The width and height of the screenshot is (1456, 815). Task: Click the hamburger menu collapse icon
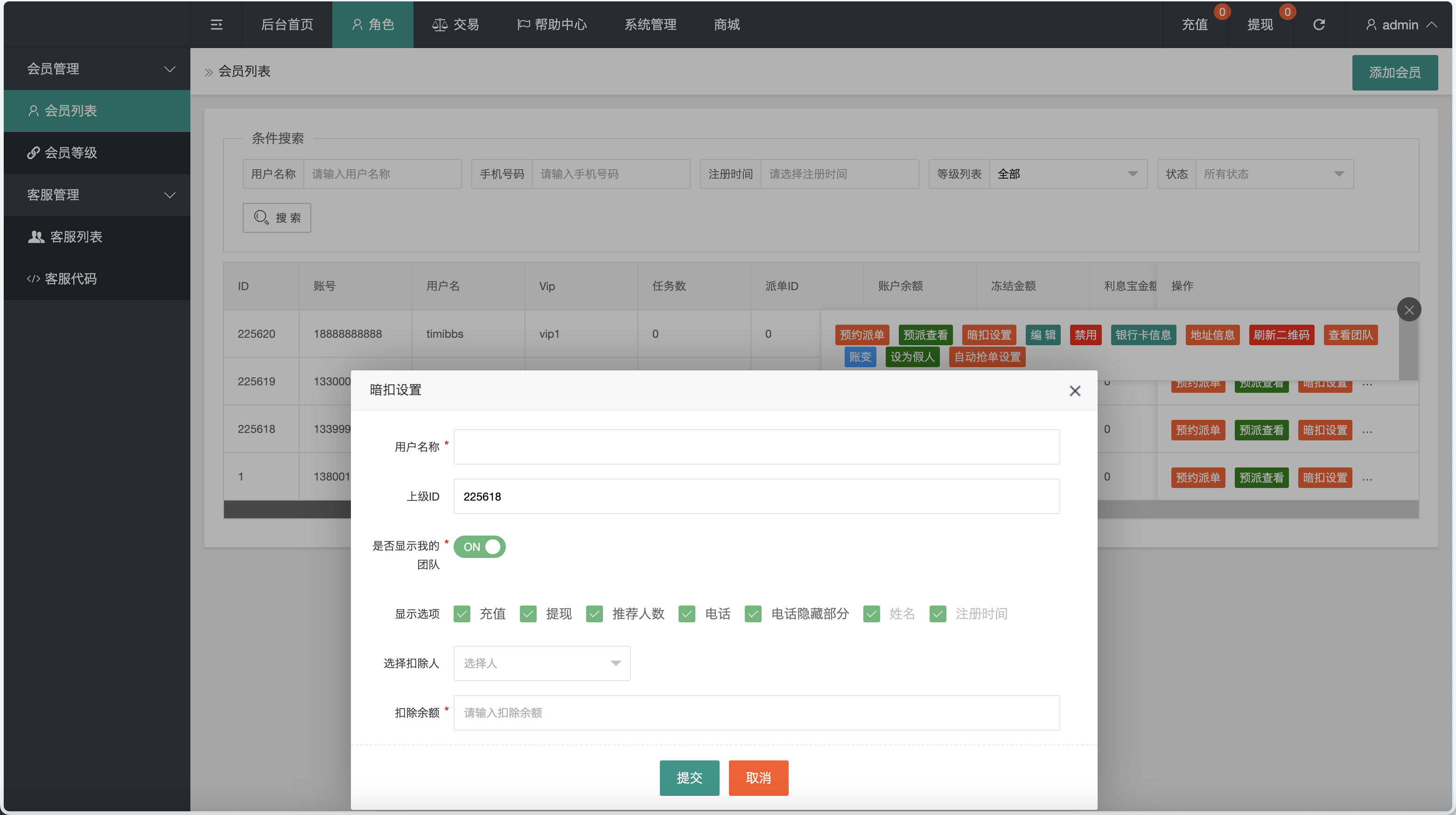click(217, 24)
